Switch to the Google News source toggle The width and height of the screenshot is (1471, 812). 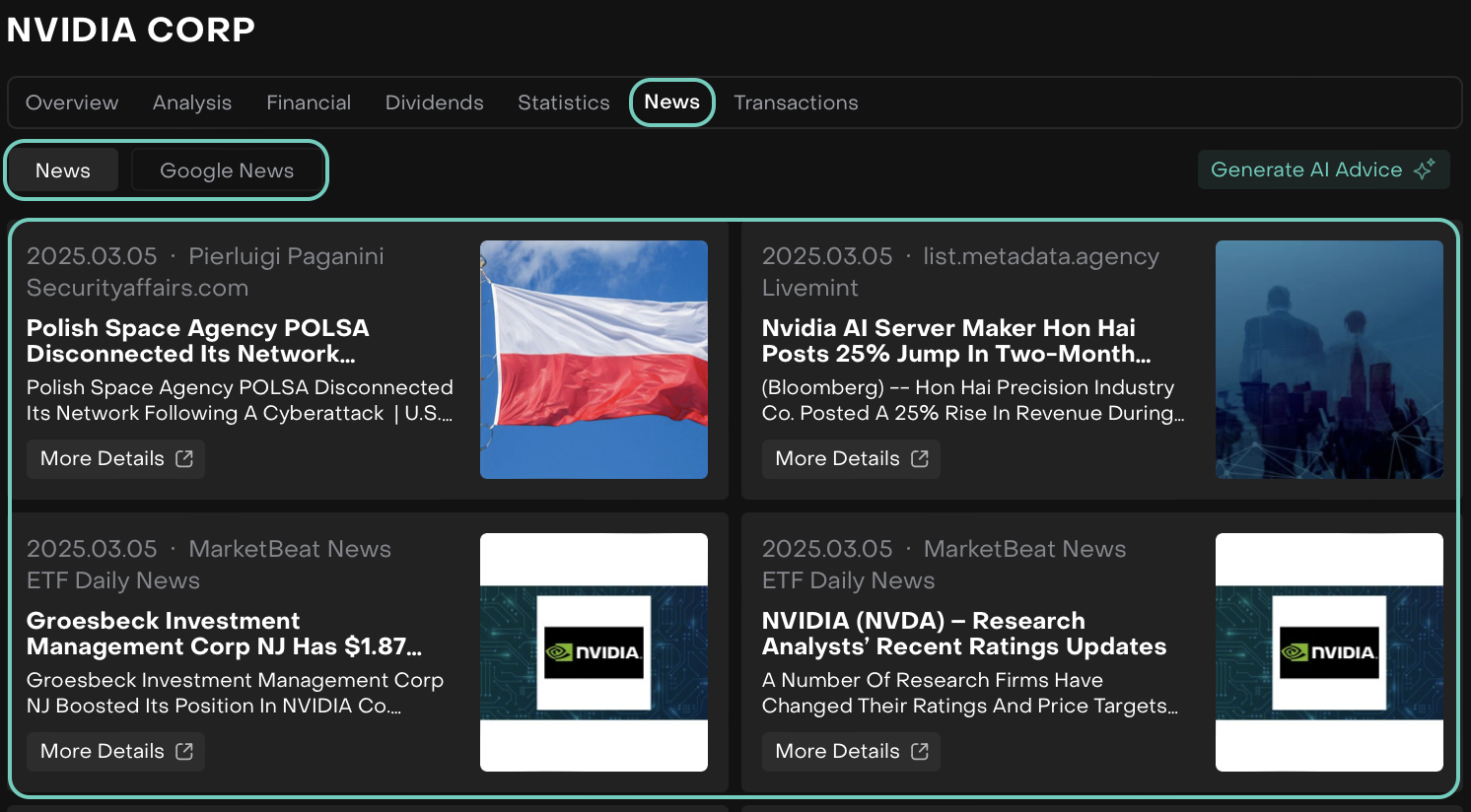(x=227, y=170)
